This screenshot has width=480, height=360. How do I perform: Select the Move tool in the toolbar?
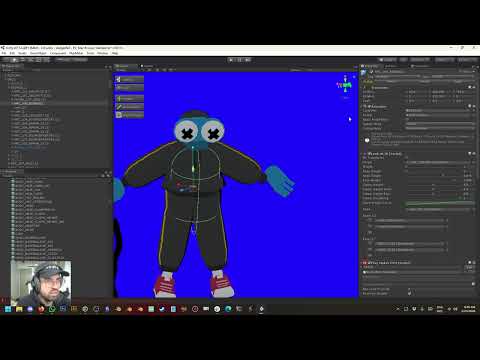14,60
